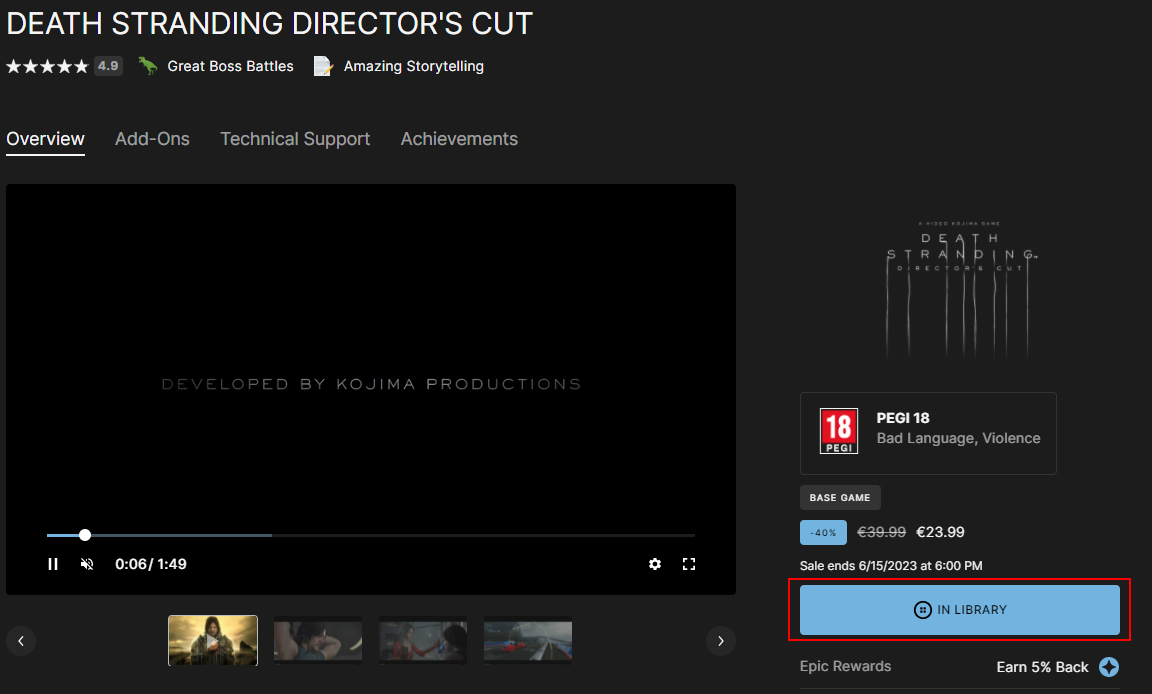Click the Amazing Storytelling note icon
Image resolution: width=1152 pixels, height=694 pixels.
pos(323,66)
